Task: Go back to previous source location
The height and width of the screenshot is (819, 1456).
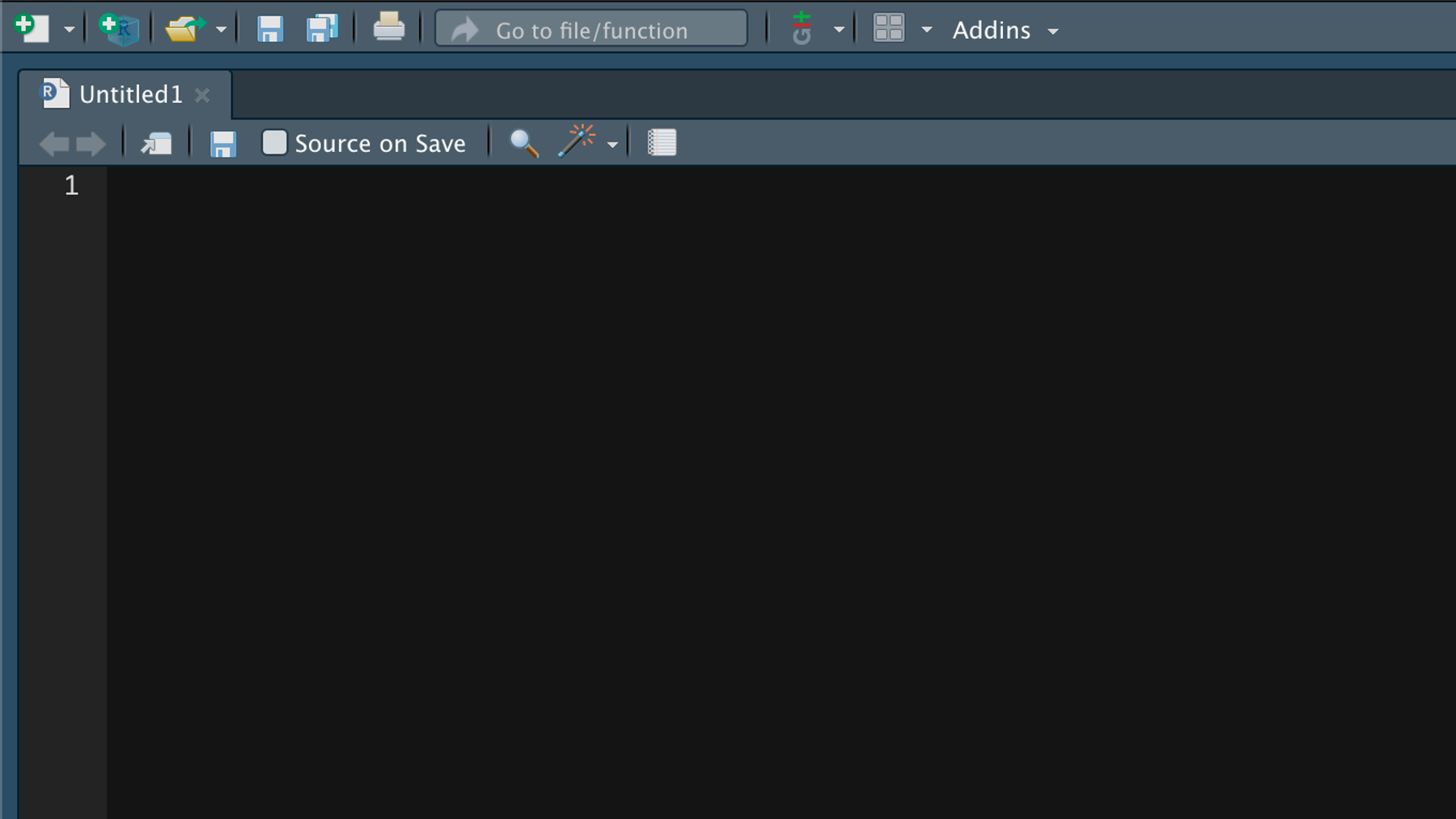Action: click(54, 144)
